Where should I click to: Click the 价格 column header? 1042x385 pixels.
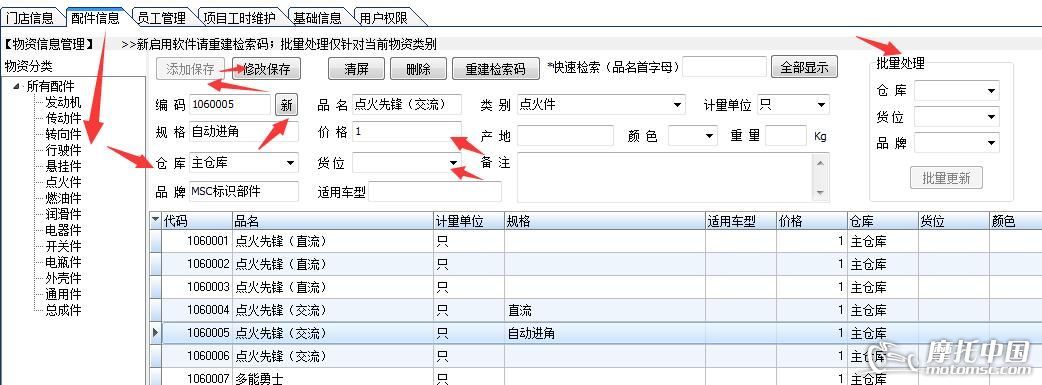811,221
